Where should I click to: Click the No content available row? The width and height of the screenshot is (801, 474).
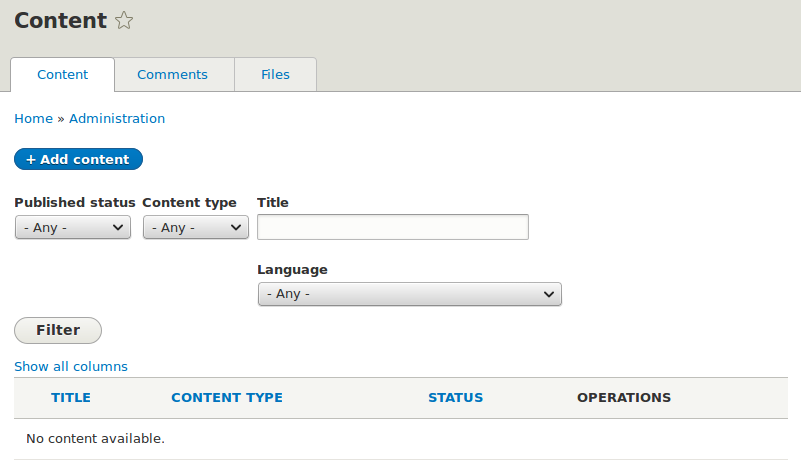tap(95, 438)
